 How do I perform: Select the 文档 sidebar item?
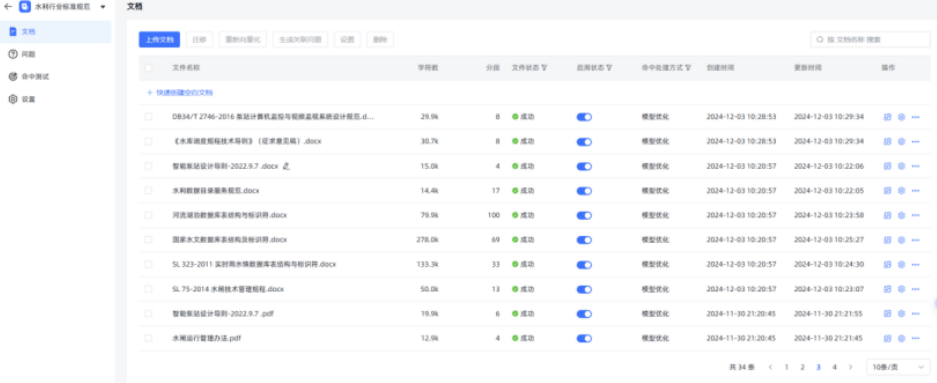coord(56,32)
